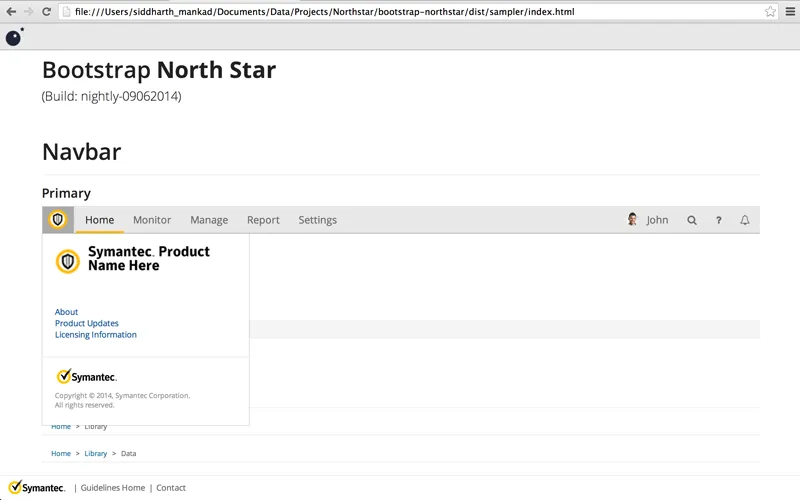Open the Licensing Information link
Image resolution: width=800 pixels, height=500 pixels.
point(96,335)
